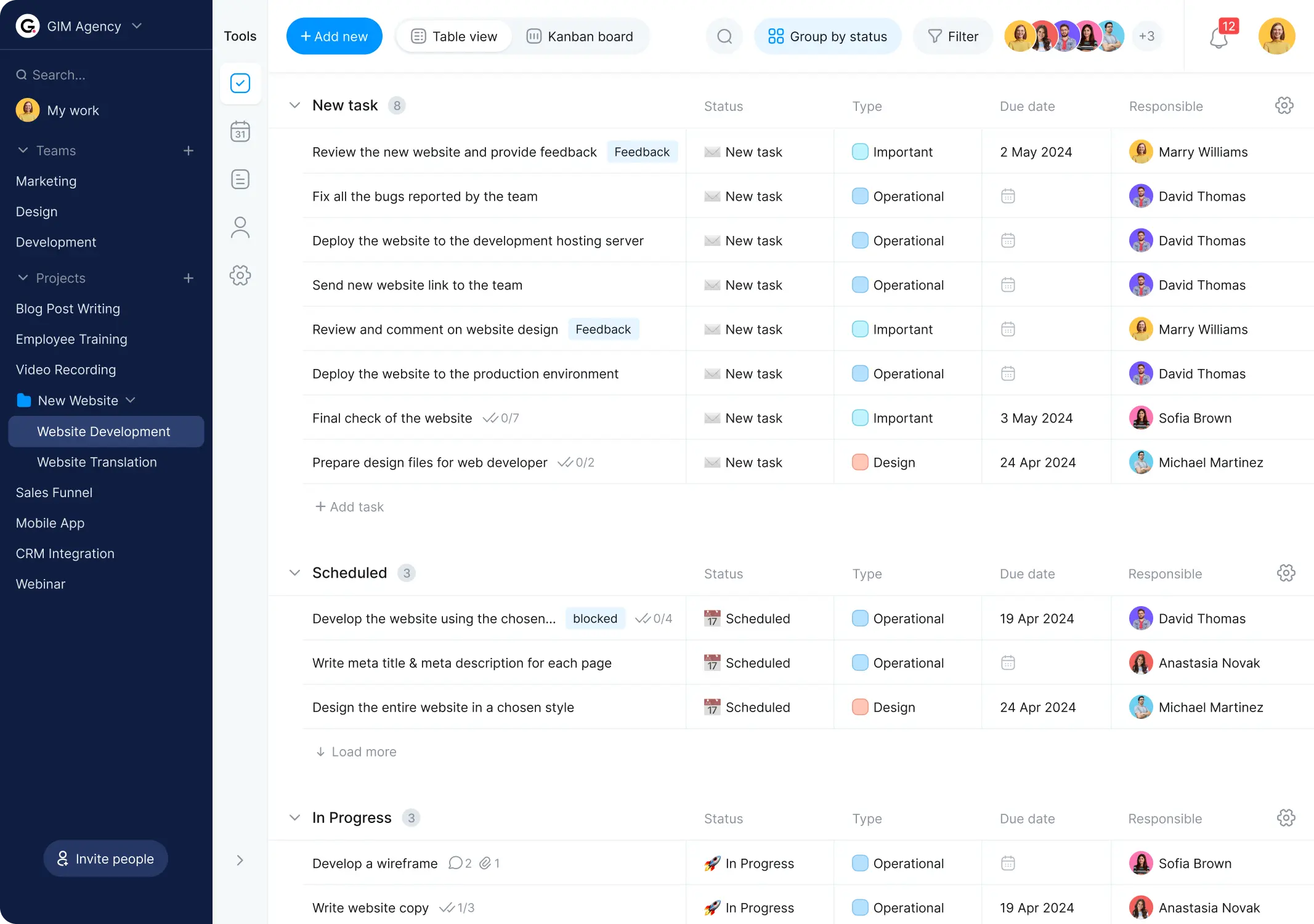Click the Invite people button
Screen dimensions: 1314x924
point(104,858)
